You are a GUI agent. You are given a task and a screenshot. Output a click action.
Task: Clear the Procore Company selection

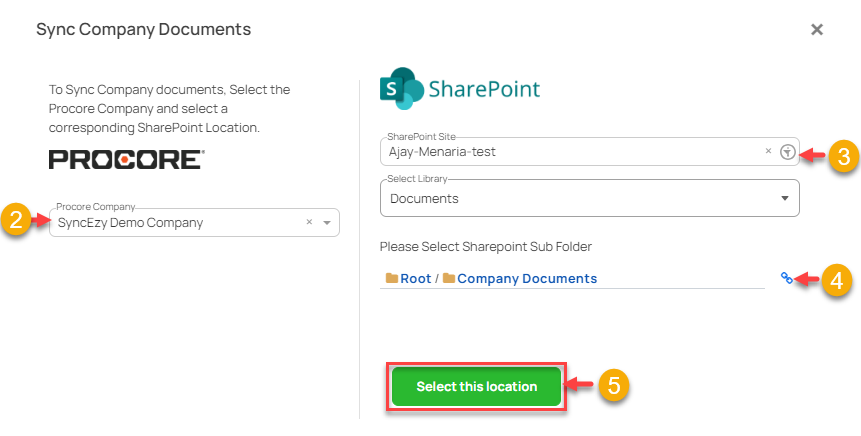(309, 222)
